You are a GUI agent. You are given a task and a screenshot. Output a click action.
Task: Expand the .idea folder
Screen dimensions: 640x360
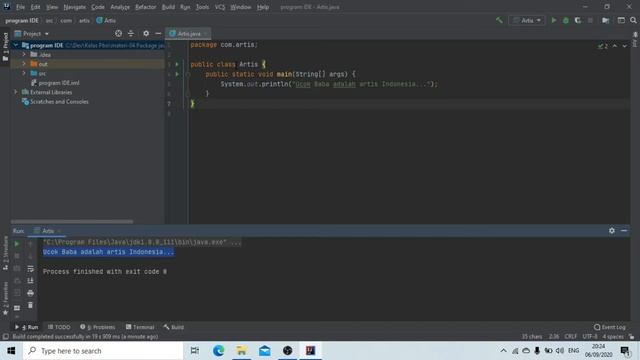point(24,54)
